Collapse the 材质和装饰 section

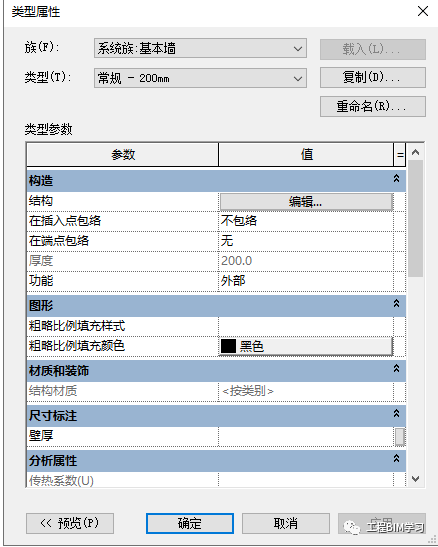pos(397,369)
